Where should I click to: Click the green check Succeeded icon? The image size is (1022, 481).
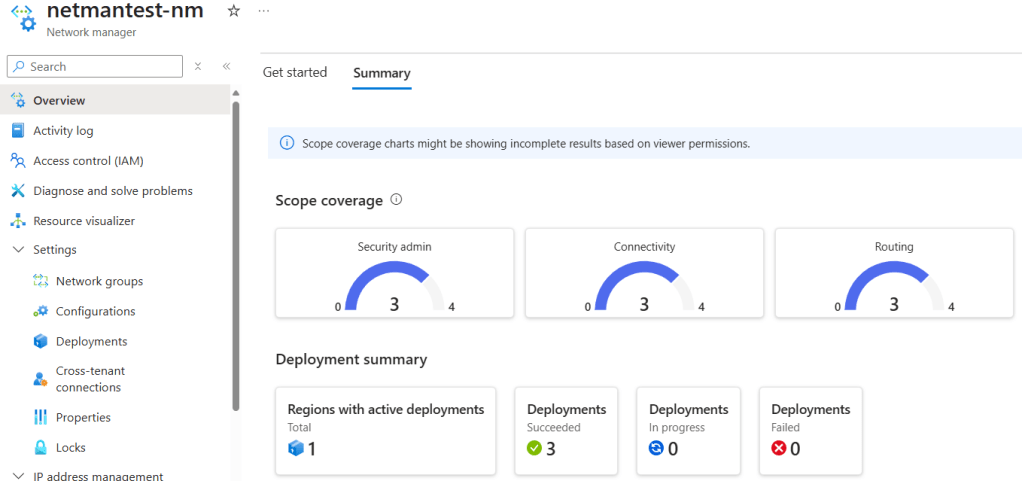pos(534,448)
